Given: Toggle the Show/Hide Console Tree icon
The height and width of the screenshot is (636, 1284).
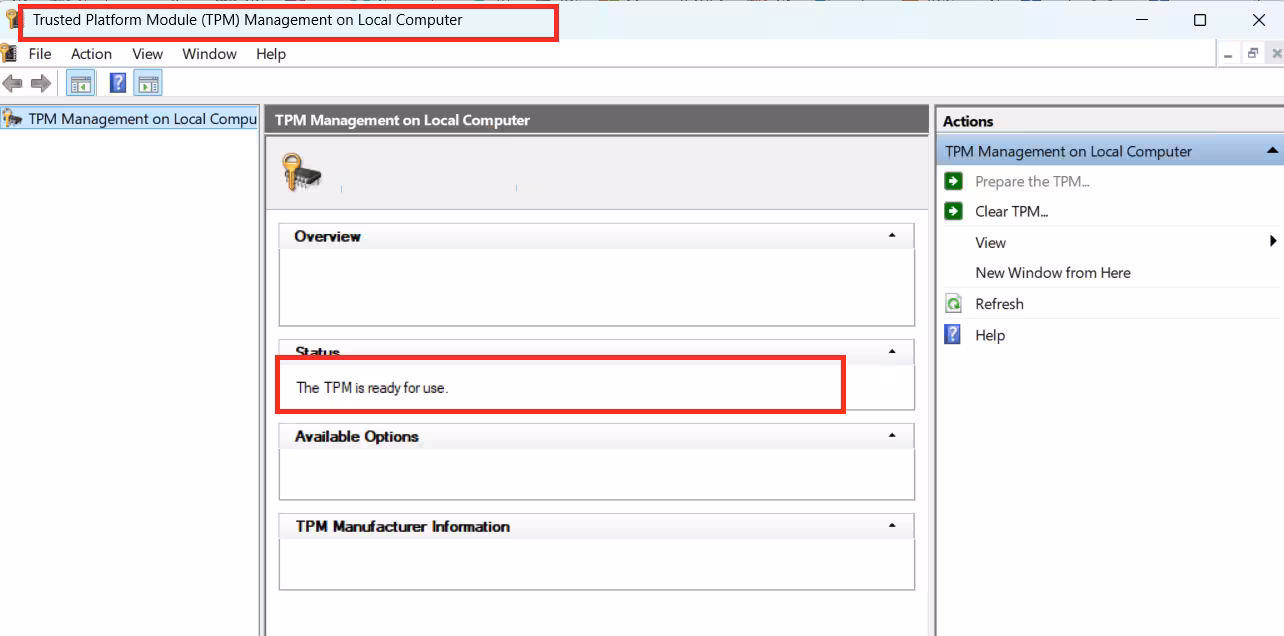Looking at the screenshot, I should pyautogui.click(x=80, y=84).
